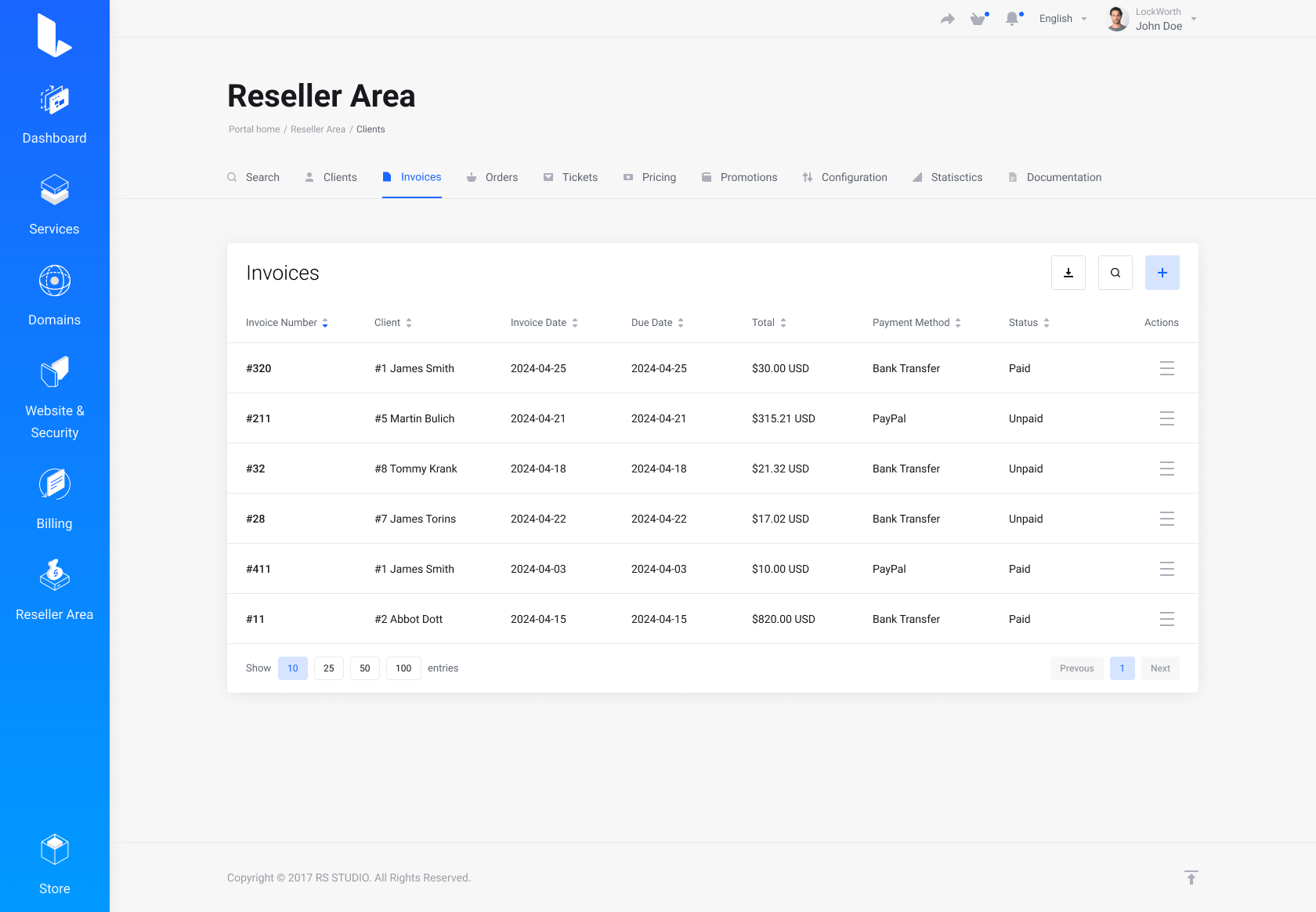Open the notifications bell icon

point(1013,19)
